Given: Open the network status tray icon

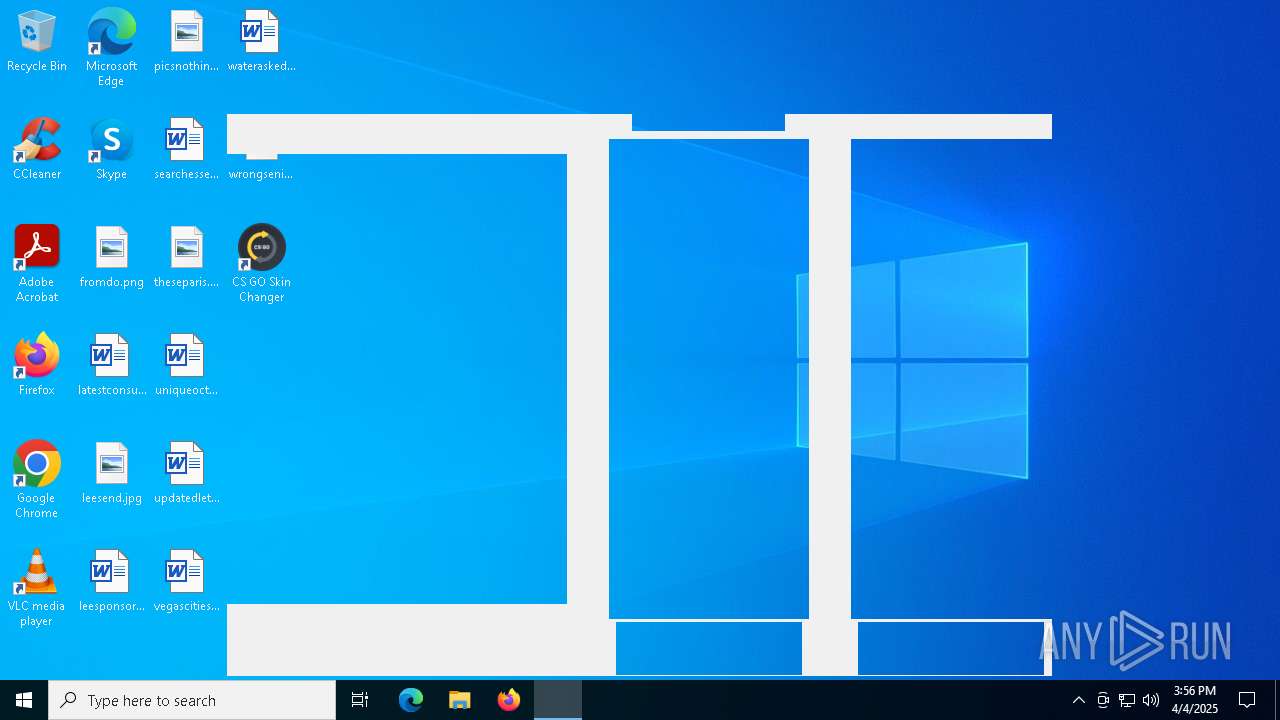Looking at the screenshot, I should tap(1127, 700).
